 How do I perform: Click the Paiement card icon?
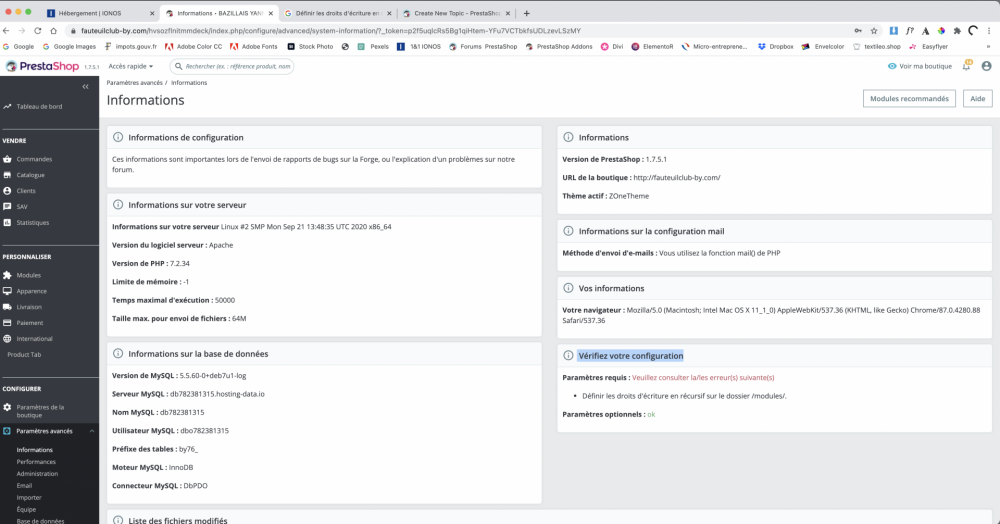pyautogui.click(x=7, y=323)
